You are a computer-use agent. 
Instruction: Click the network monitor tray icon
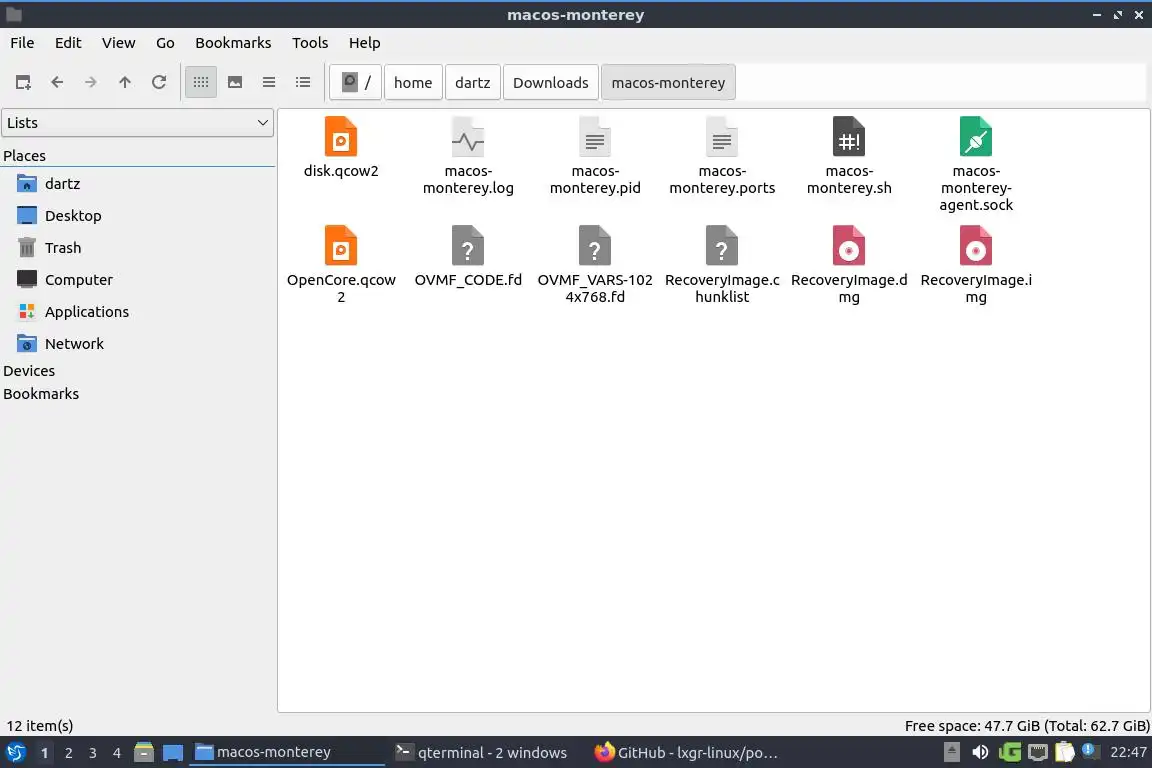pos(1037,753)
